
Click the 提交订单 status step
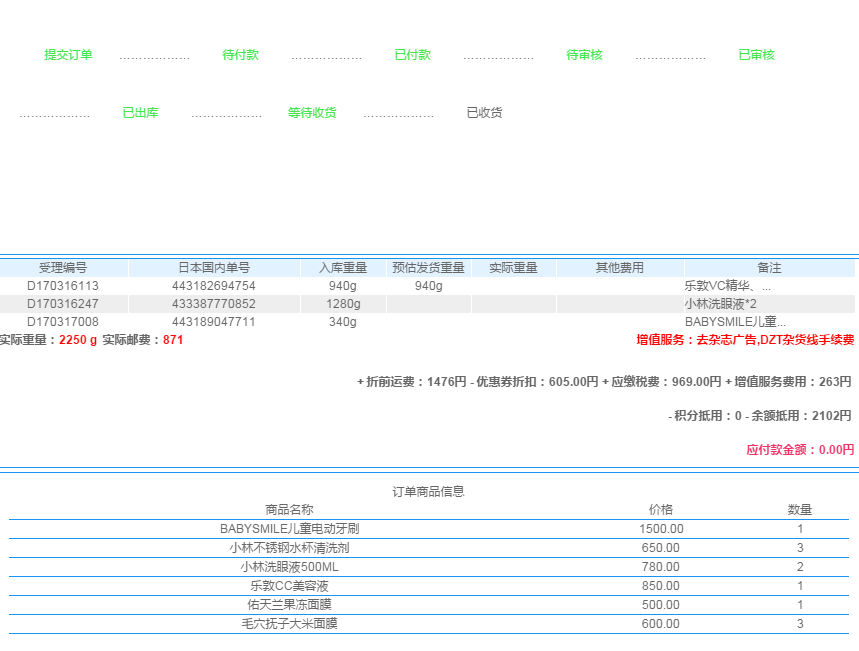tap(68, 55)
